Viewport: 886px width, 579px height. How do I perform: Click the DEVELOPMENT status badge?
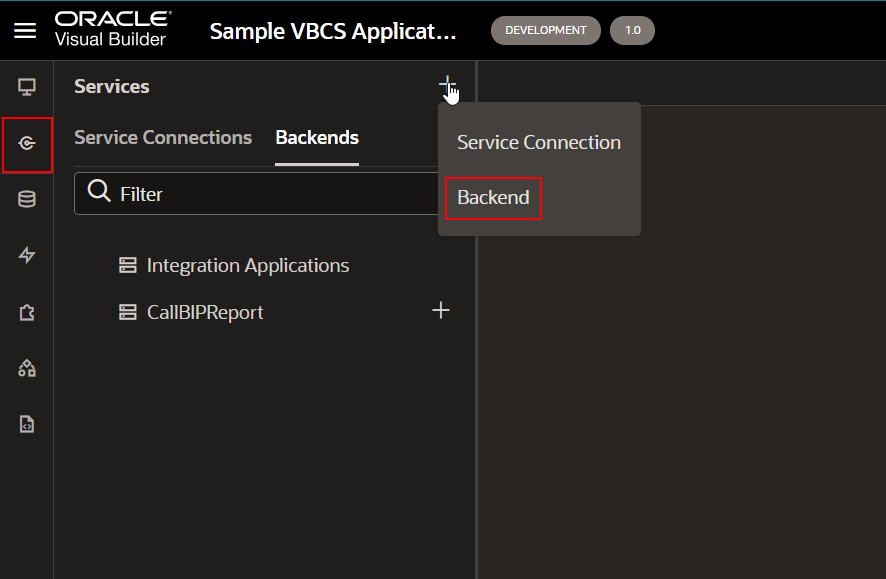tap(545, 31)
